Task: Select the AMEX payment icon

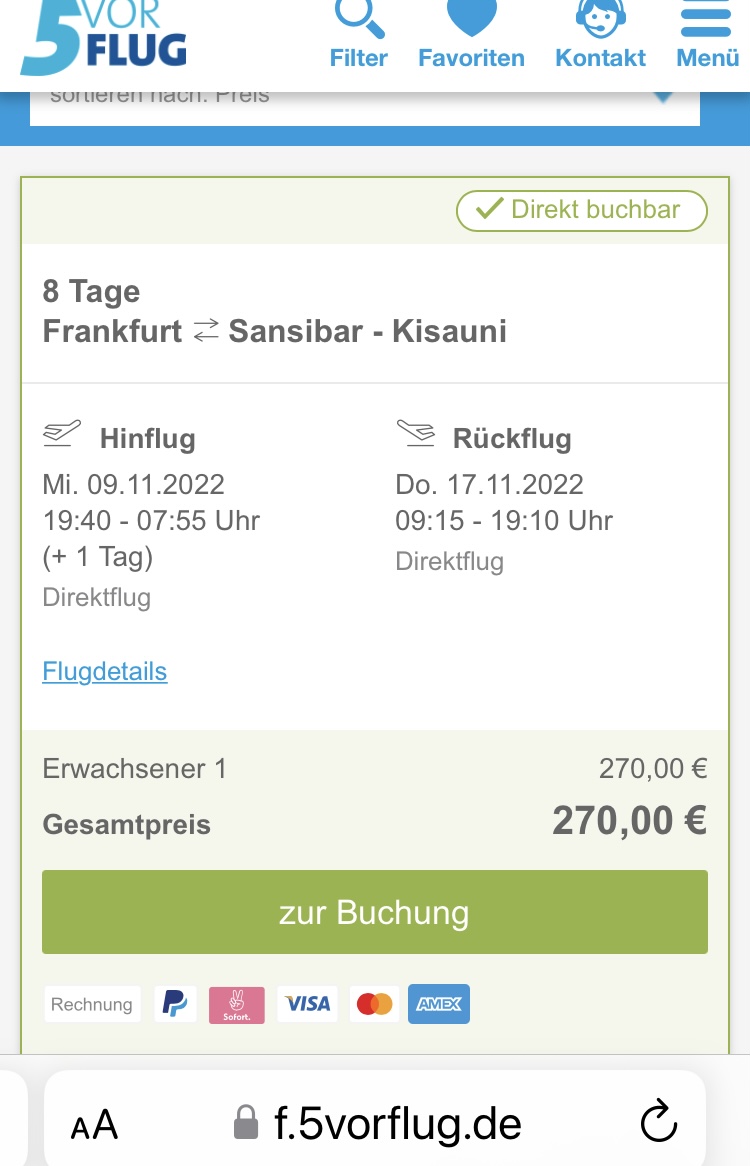Action: point(439,1004)
